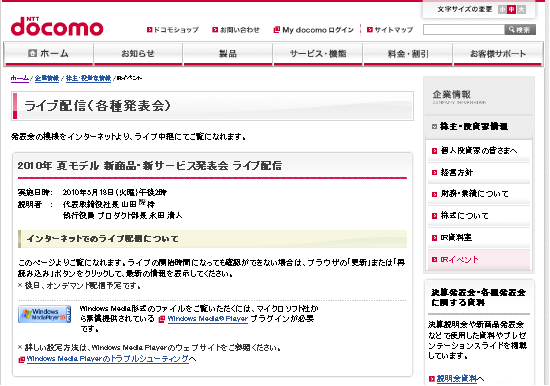Select the medium font size button
This screenshot has width=550, height=386.
pos(512,9)
